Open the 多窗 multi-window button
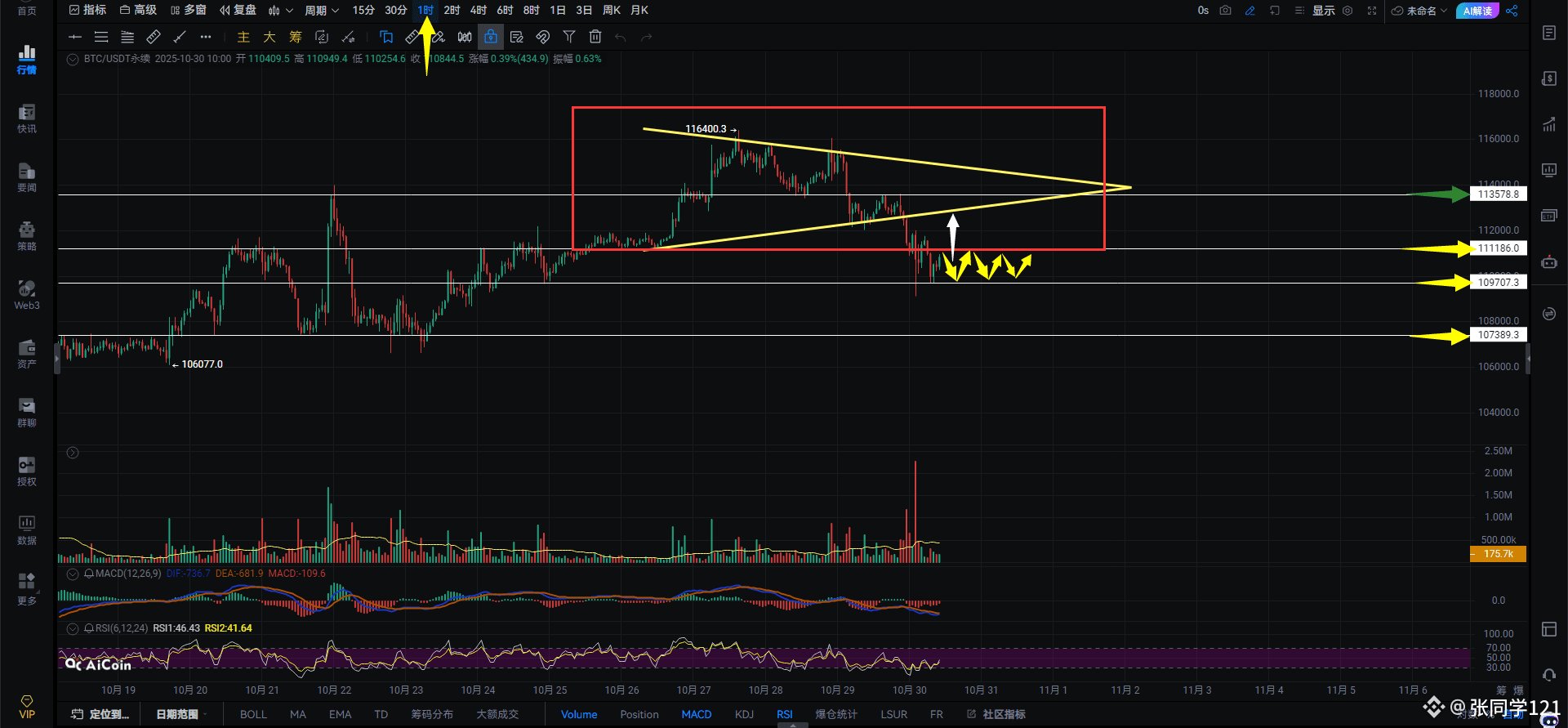This screenshot has width=1568, height=728. coord(189,11)
